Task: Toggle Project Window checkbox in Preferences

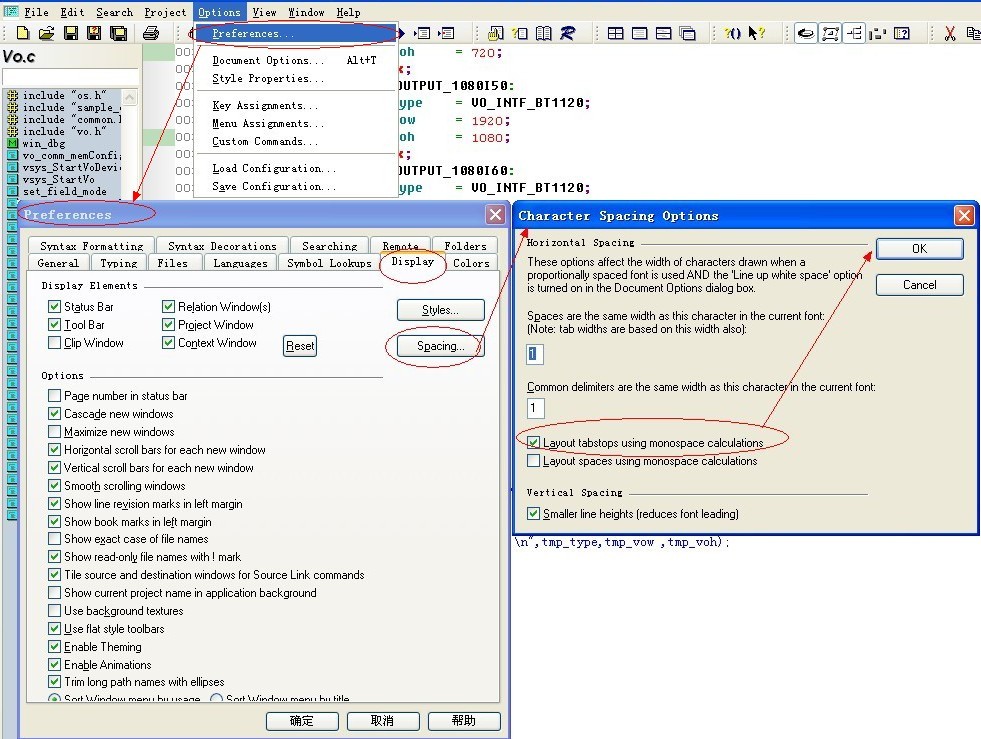Action: point(168,325)
